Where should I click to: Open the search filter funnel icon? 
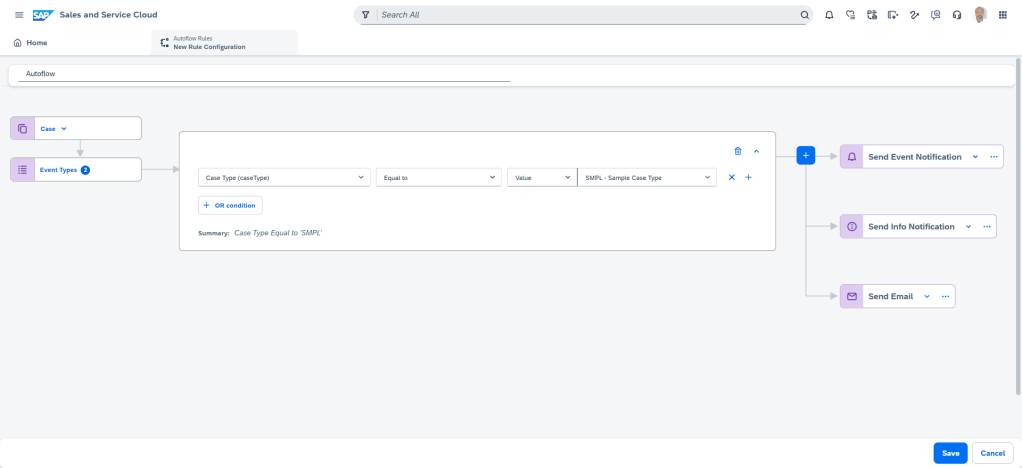[366, 14]
